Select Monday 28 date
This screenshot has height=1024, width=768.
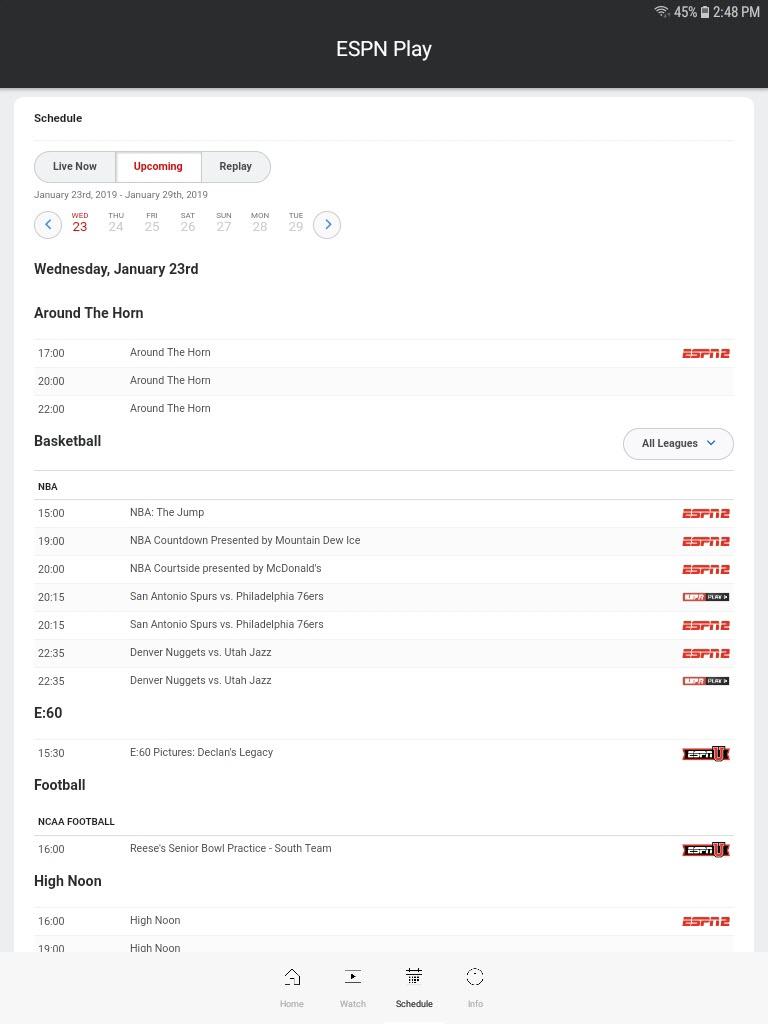(x=260, y=223)
